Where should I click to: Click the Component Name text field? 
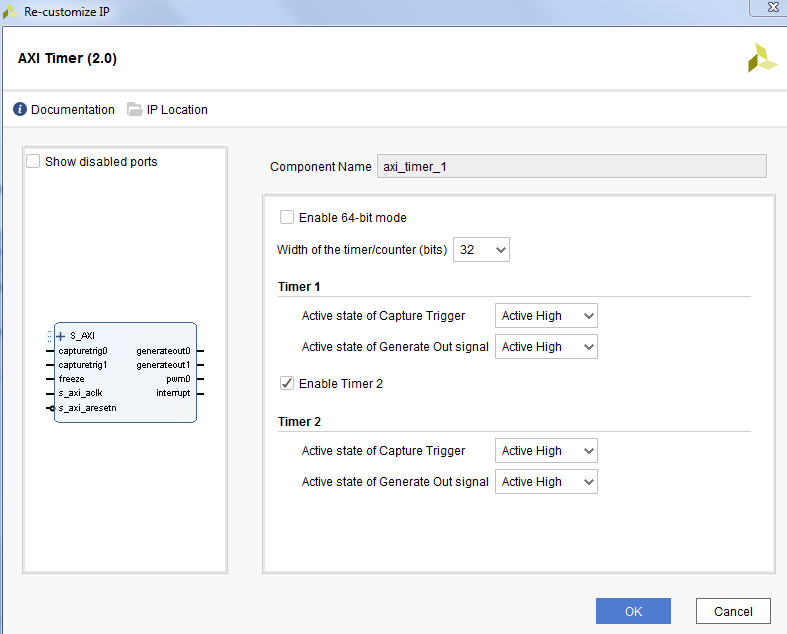click(570, 167)
